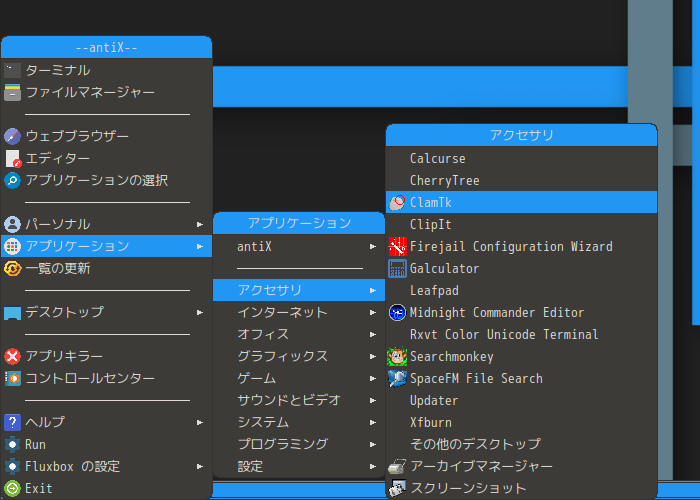This screenshot has height=500, width=700.
Task: Click the Galculator calculator icon
Action: click(397, 268)
